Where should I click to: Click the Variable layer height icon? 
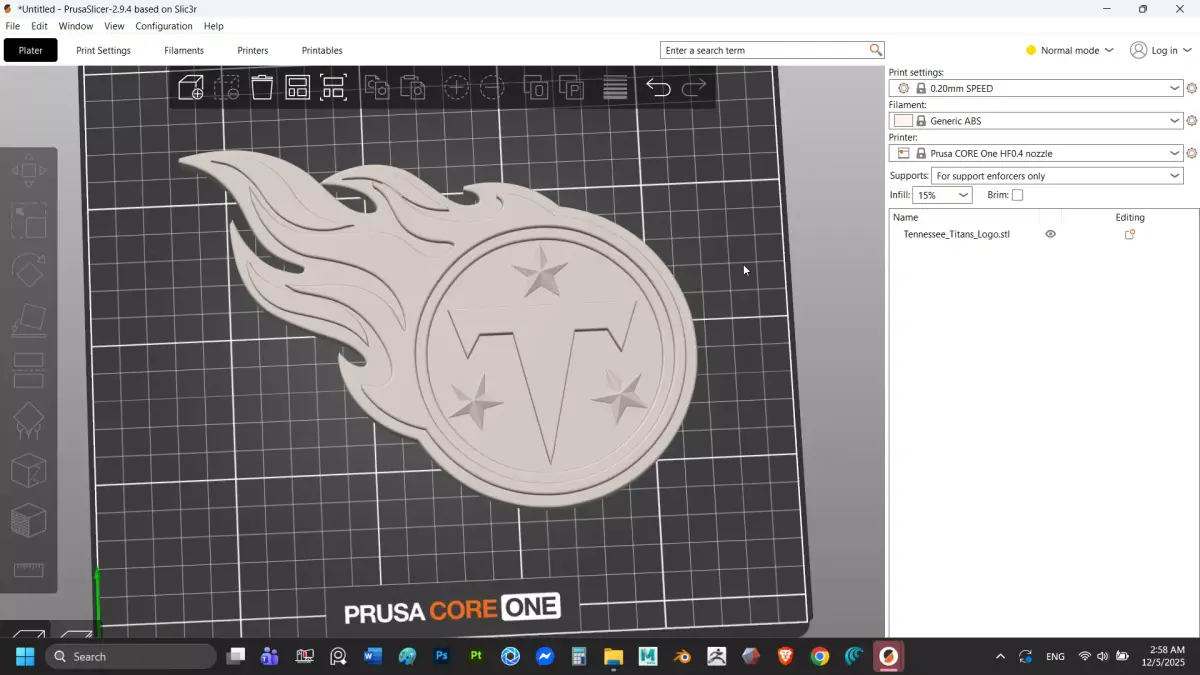tap(615, 88)
